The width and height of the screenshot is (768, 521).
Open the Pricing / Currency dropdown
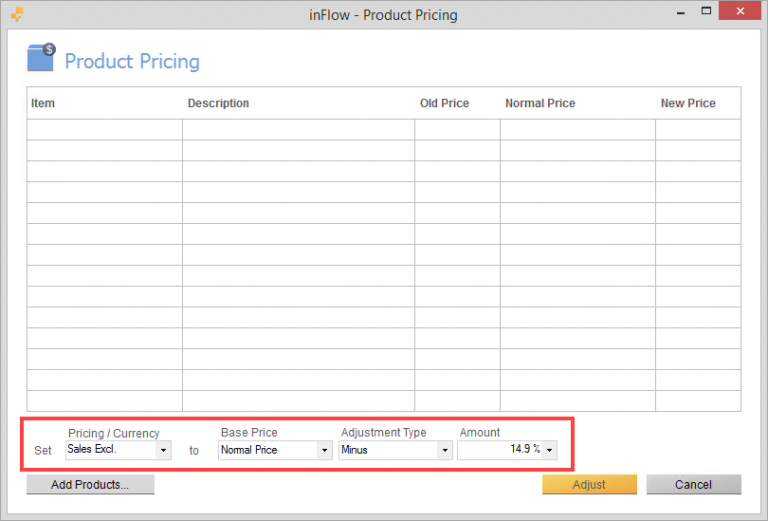click(163, 451)
